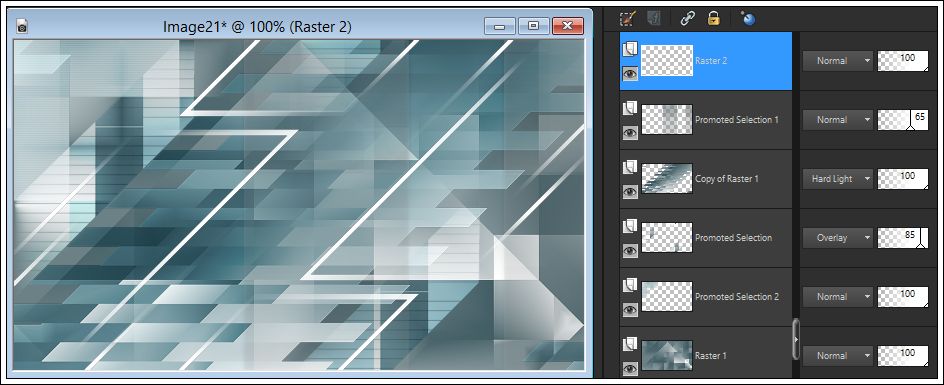Open blend mode dropdown showing Hard Light
This screenshot has height=385, width=944.
pyautogui.click(x=837, y=179)
